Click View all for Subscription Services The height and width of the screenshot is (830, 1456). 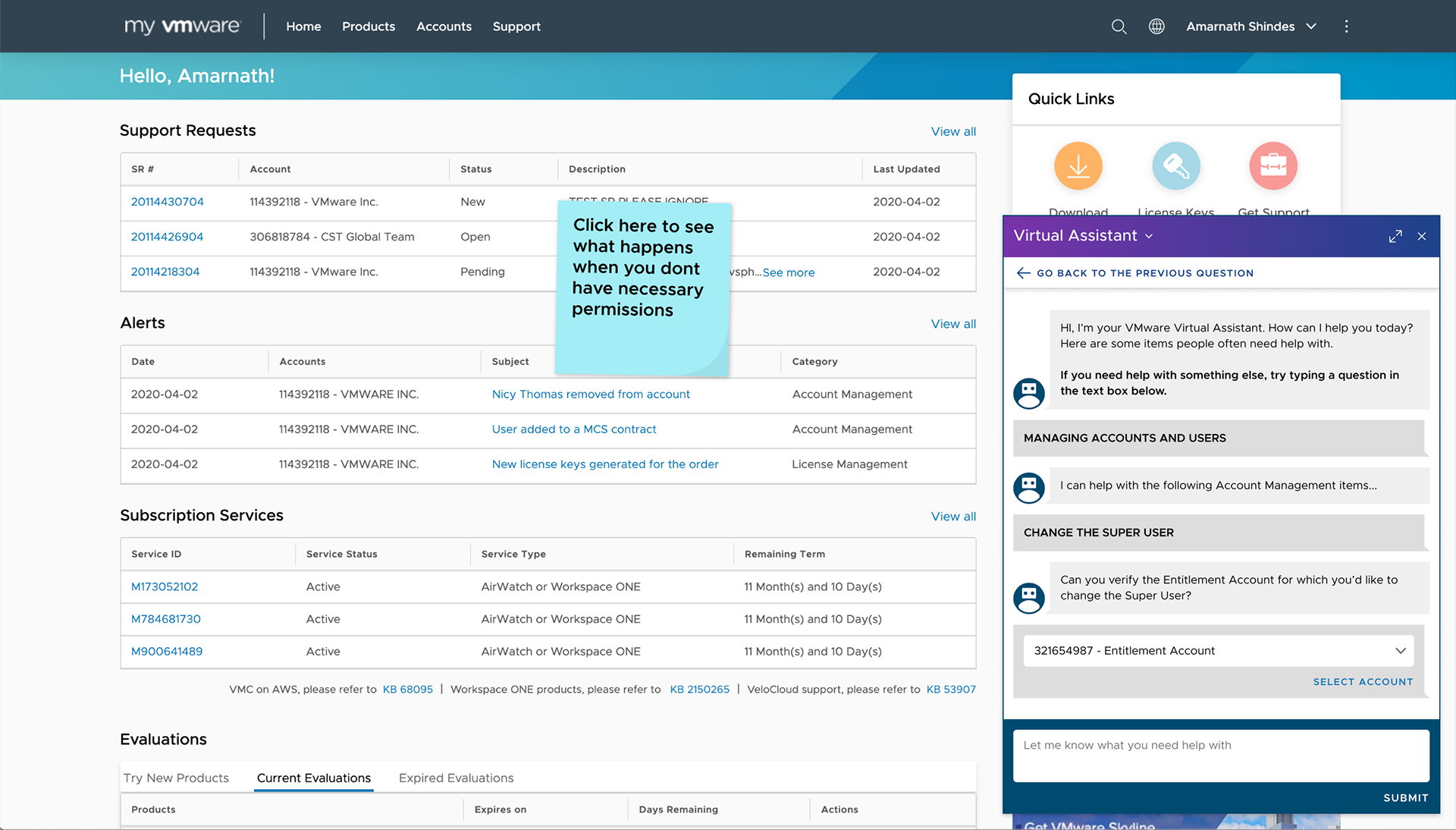[953, 517]
